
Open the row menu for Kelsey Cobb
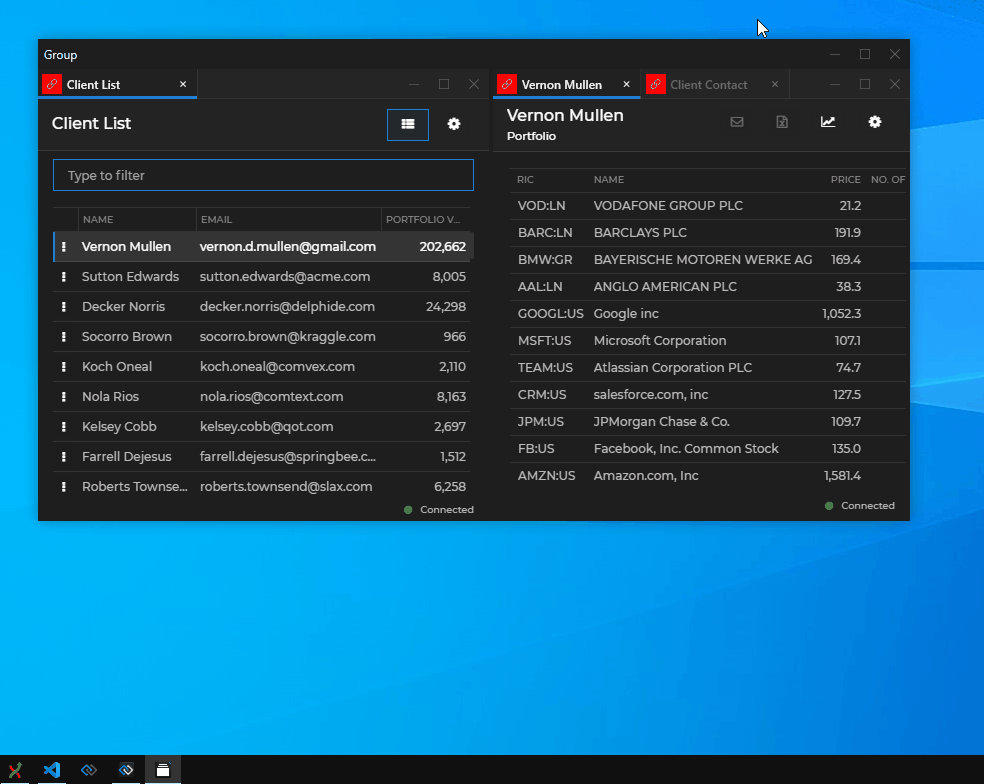(64, 426)
